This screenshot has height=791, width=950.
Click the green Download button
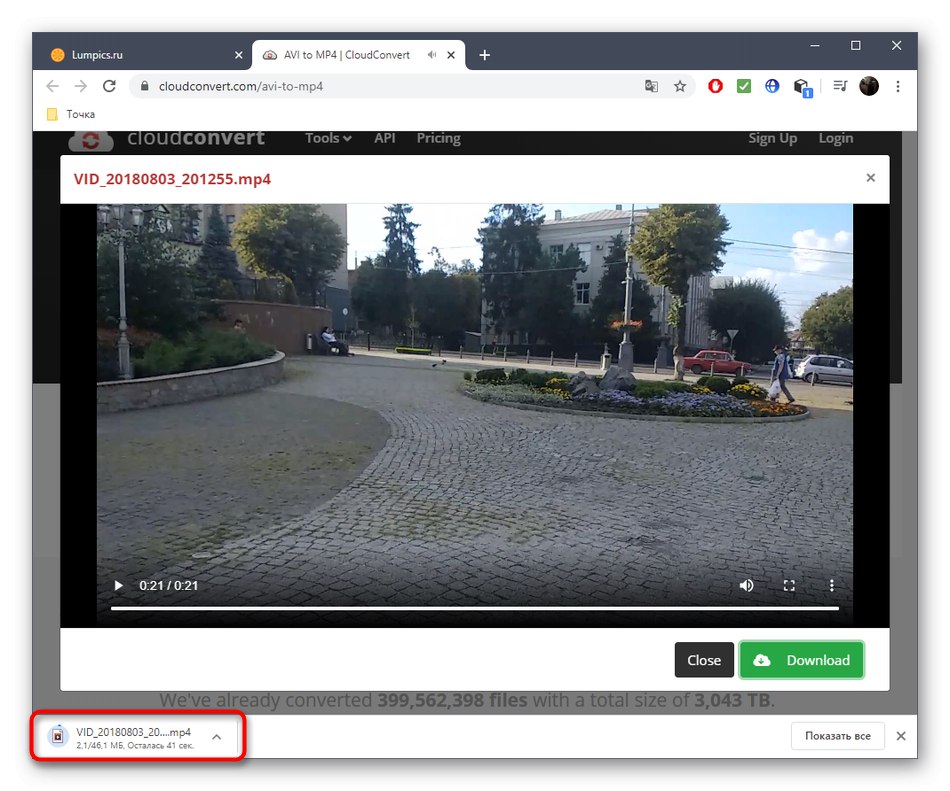point(801,660)
